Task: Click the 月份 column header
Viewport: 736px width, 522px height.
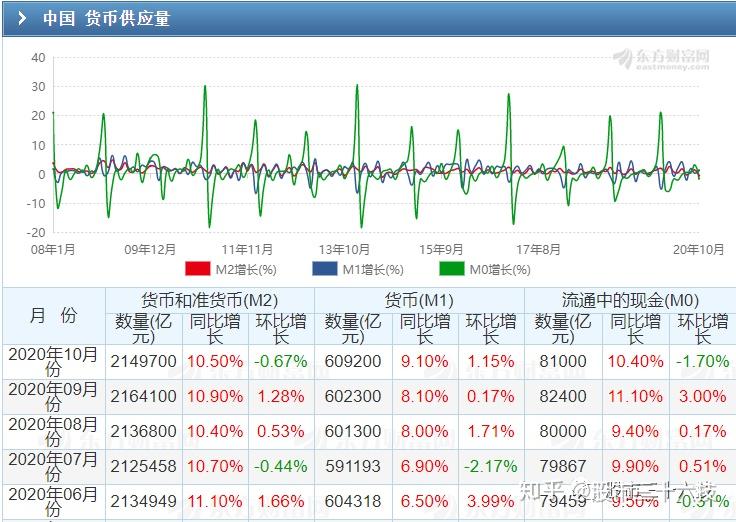Action: click(54, 315)
